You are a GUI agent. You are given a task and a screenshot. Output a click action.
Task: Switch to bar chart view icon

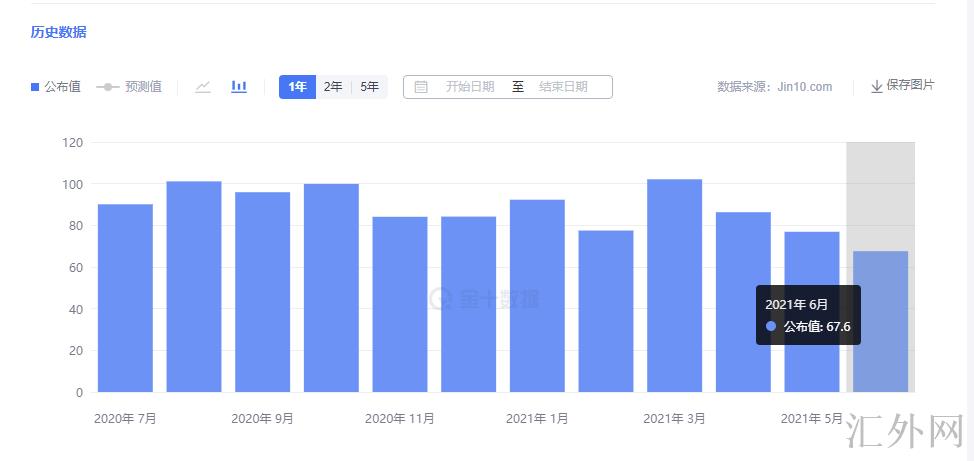(x=239, y=87)
